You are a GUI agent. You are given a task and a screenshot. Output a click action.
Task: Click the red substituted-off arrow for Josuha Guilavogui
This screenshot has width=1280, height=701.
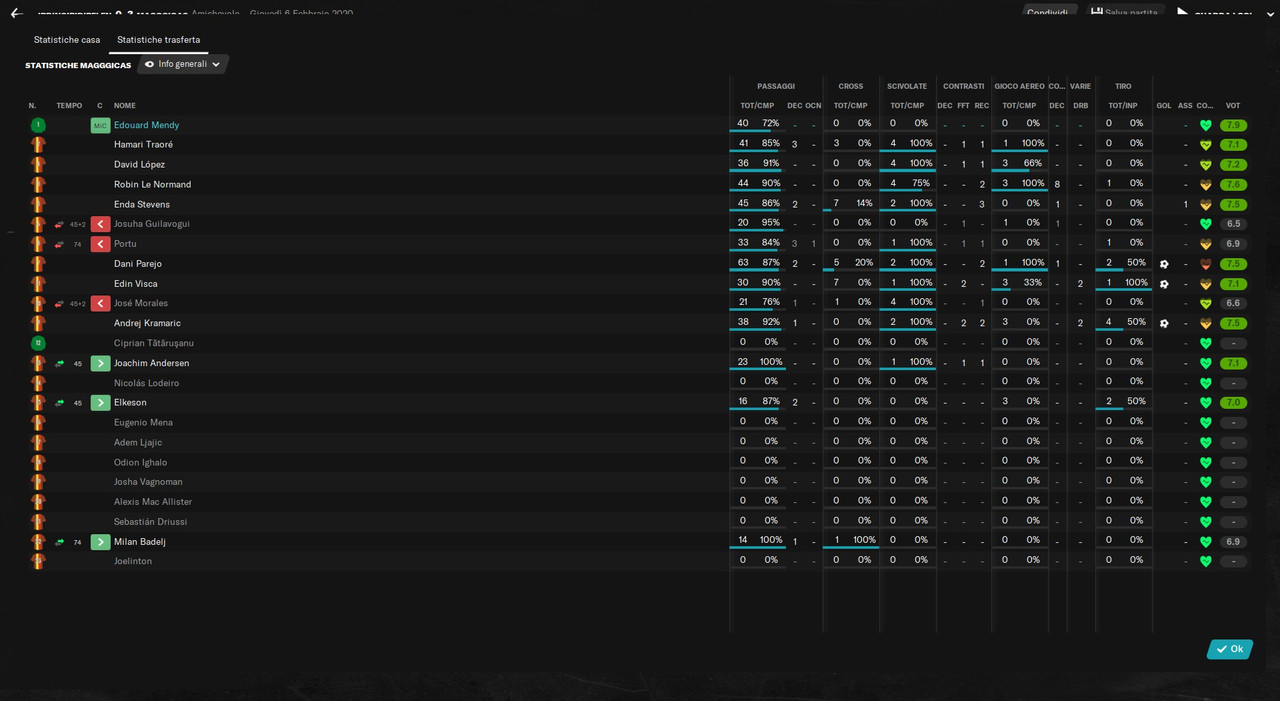point(100,224)
